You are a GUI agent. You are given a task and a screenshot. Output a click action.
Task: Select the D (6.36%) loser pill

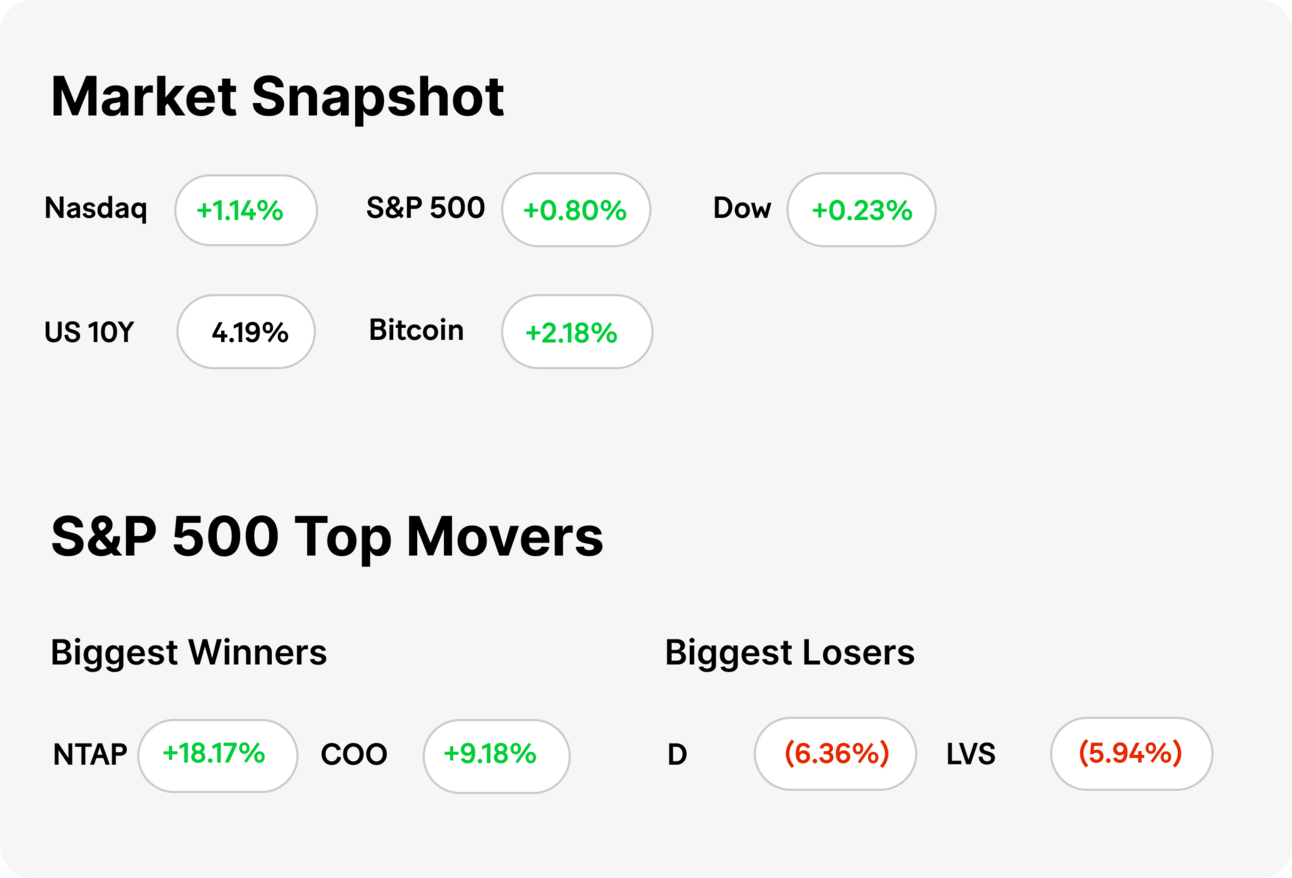835,754
